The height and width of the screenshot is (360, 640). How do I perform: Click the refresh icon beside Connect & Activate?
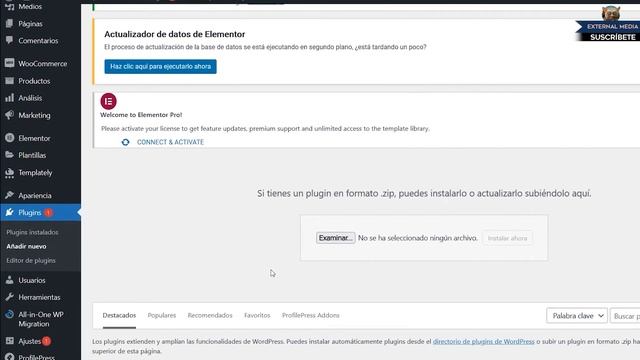point(125,142)
